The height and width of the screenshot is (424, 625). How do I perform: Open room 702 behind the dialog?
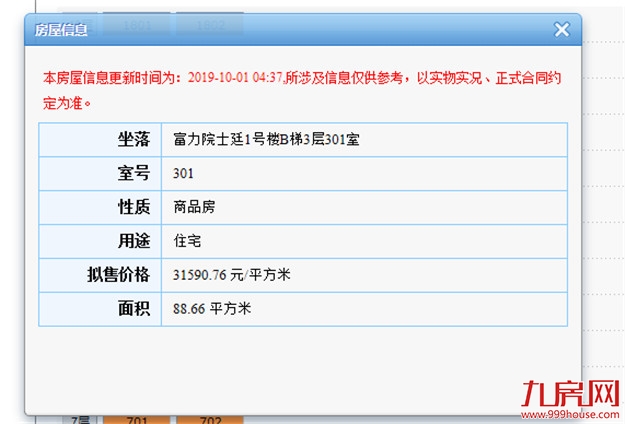pyautogui.click(x=210, y=420)
